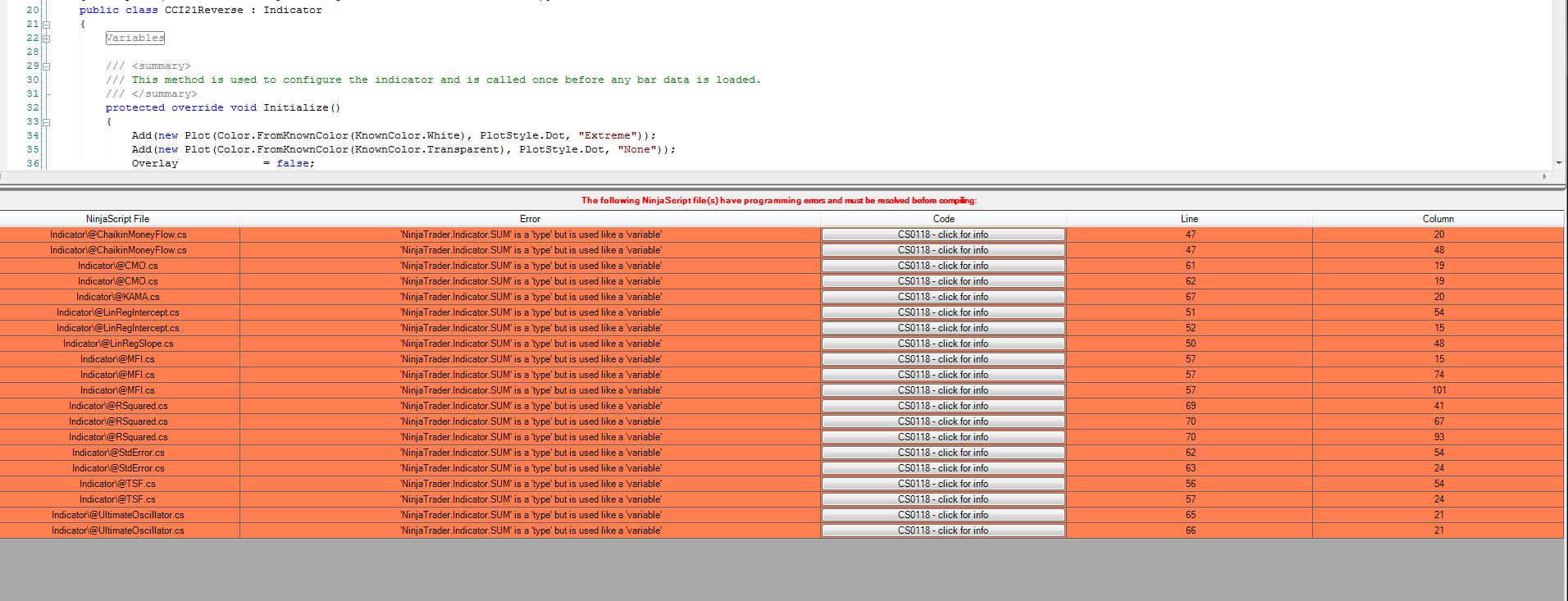This screenshot has height=601, width=1568.
Task: Click line number 65 in the UltimateOscillator row
Action: click(1190, 515)
